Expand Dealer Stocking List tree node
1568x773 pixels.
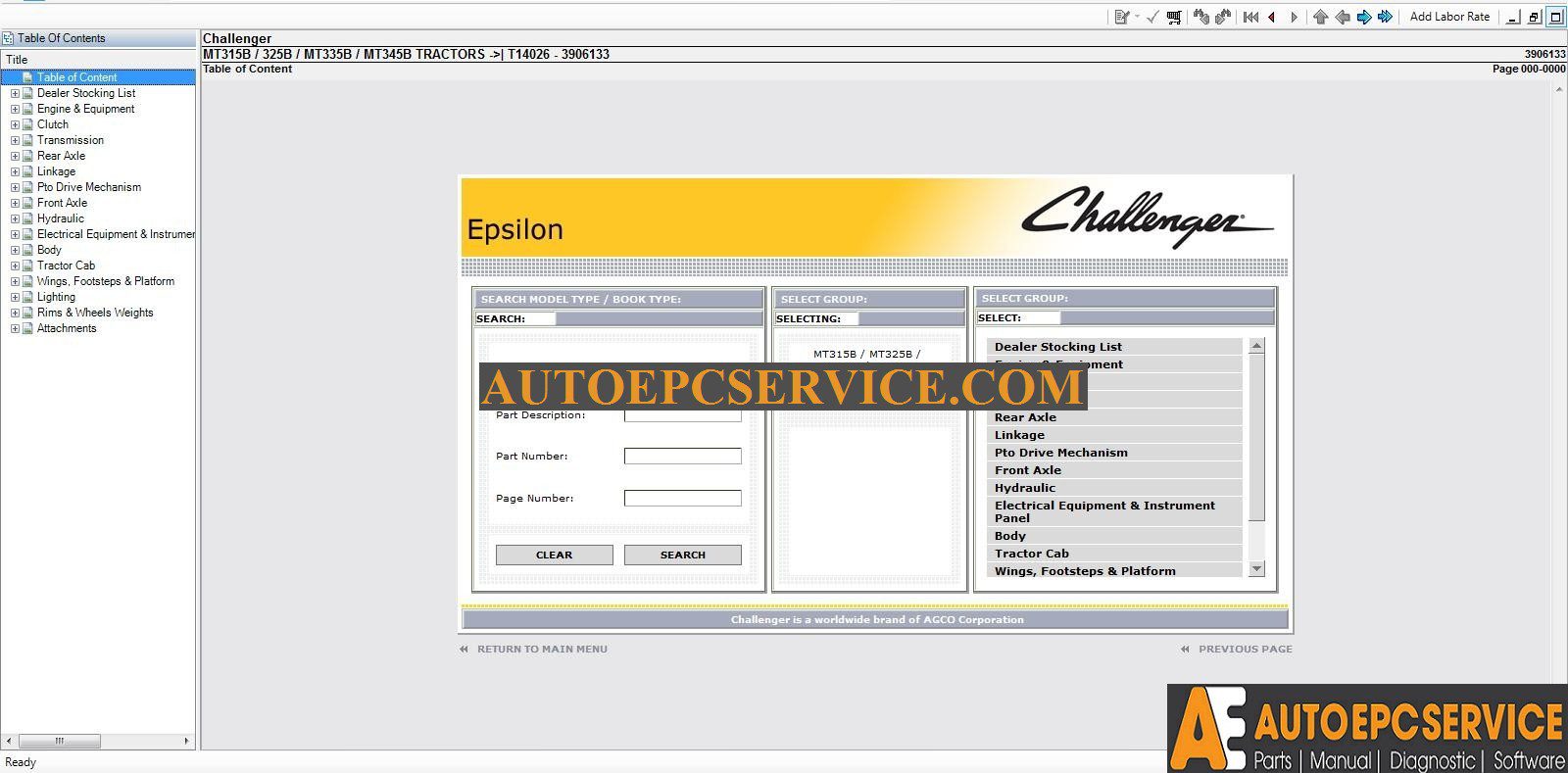[x=15, y=93]
